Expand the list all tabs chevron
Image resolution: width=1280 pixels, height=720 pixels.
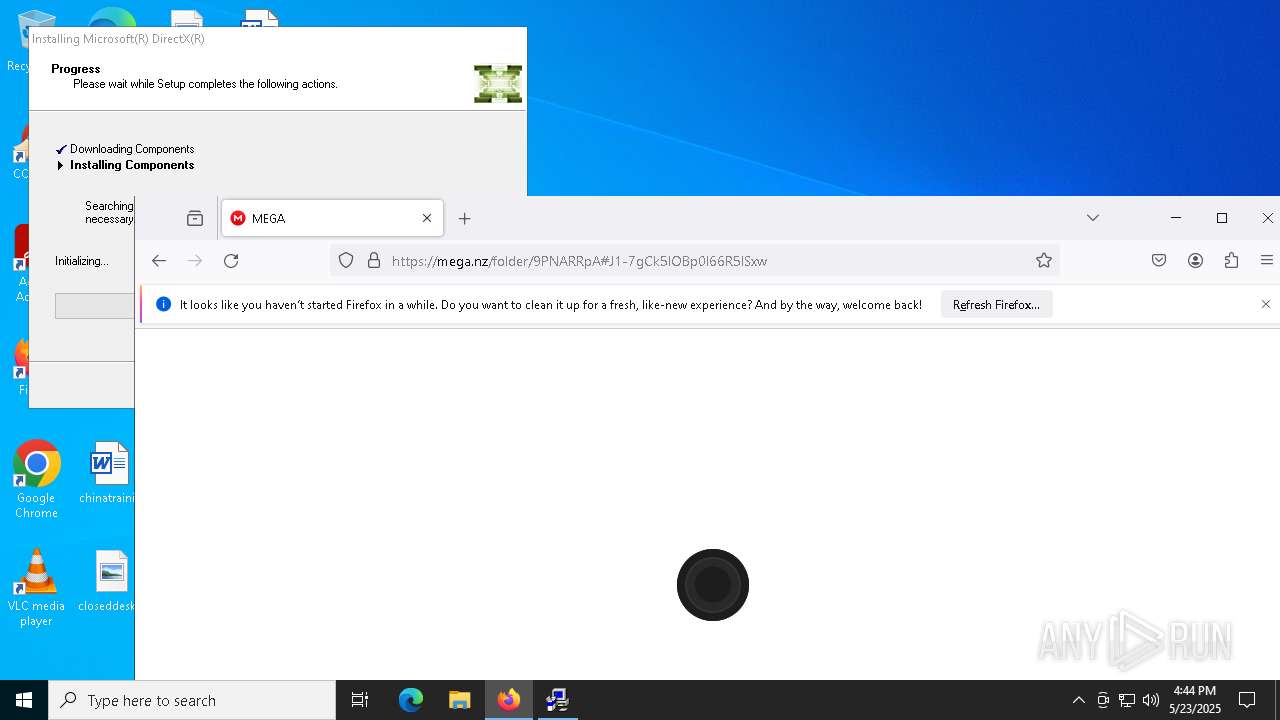(x=1093, y=218)
